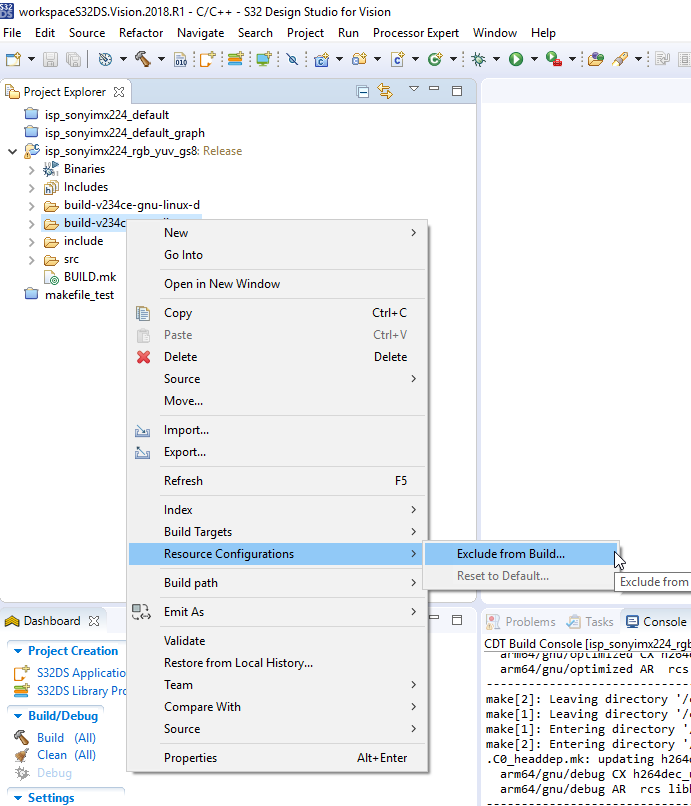
Task: Click the hammer Build toolbar icon
Action: click(x=143, y=59)
